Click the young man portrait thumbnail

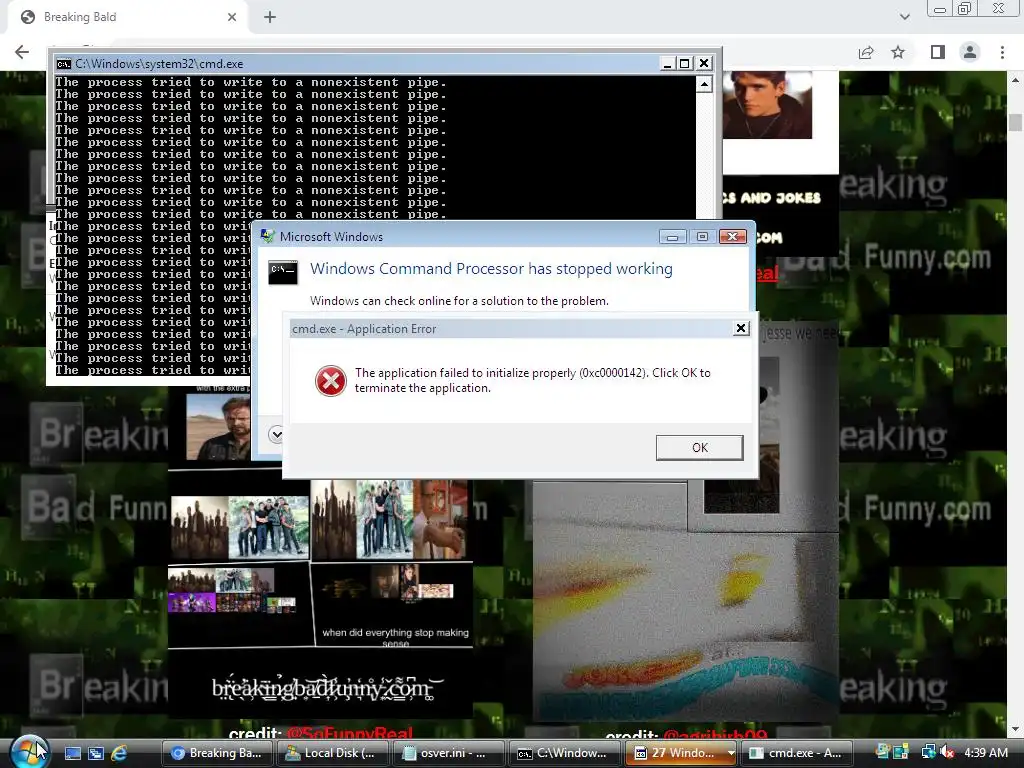pos(767,105)
